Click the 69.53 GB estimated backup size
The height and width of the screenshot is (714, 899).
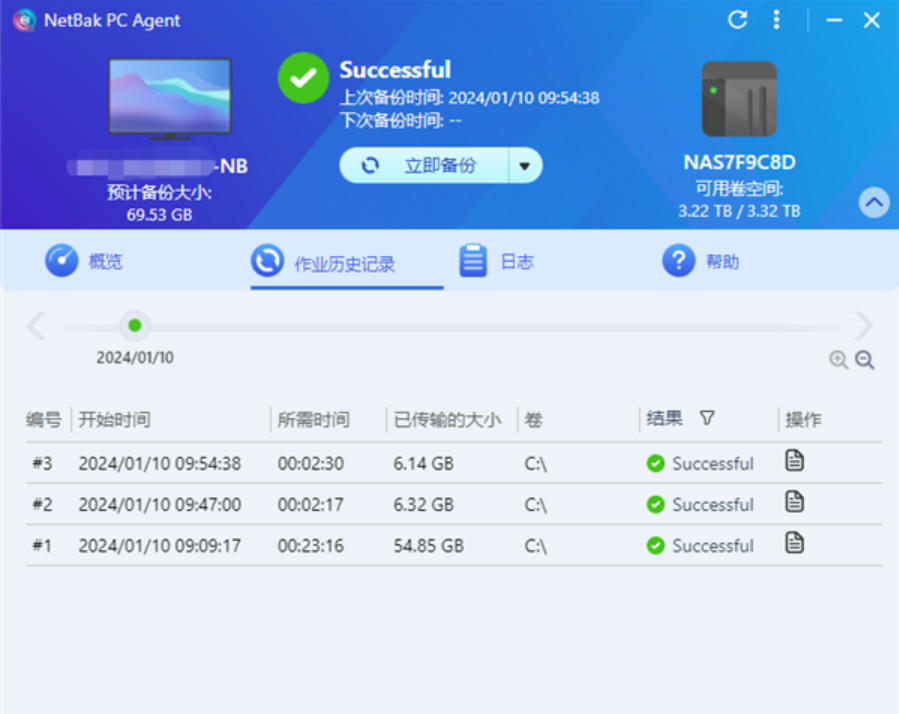click(x=159, y=215)
